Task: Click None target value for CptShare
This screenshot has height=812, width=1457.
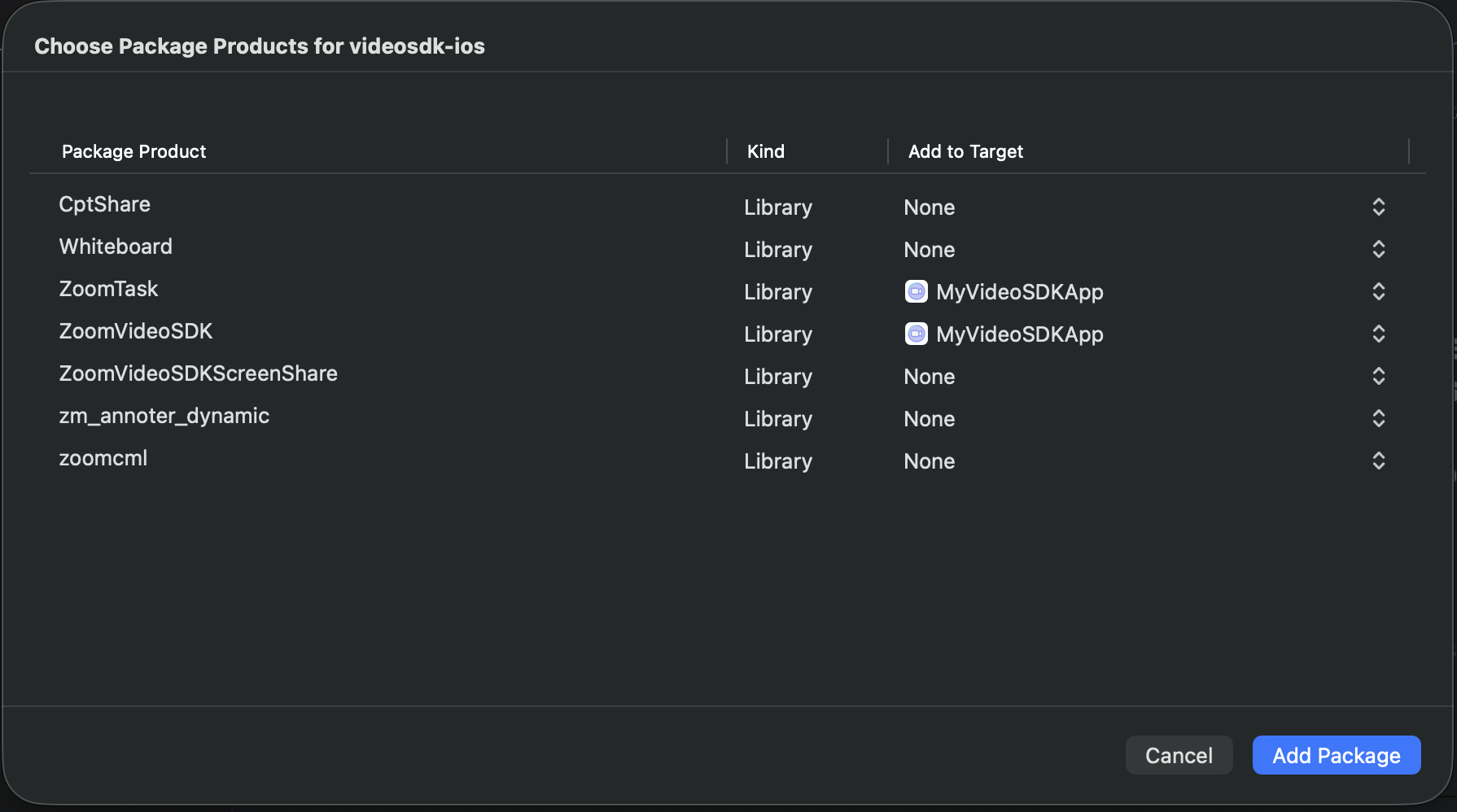Action: point(930,207)
